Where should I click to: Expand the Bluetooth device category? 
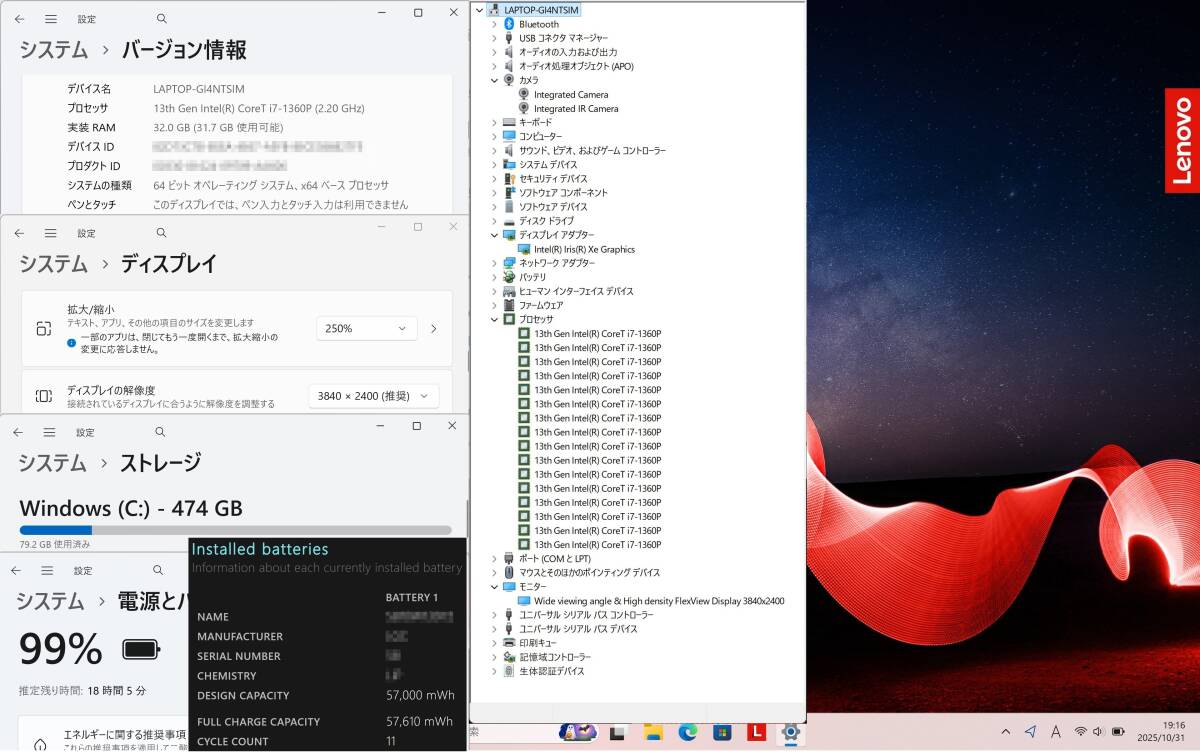tap(494, 24)
